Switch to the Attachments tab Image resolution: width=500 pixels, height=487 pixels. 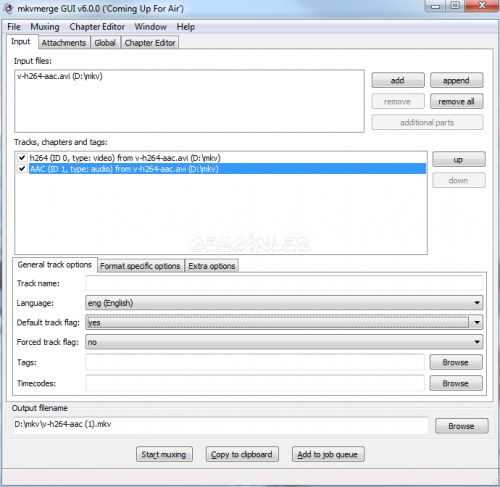pyautogui.click(x=64, y=43)
